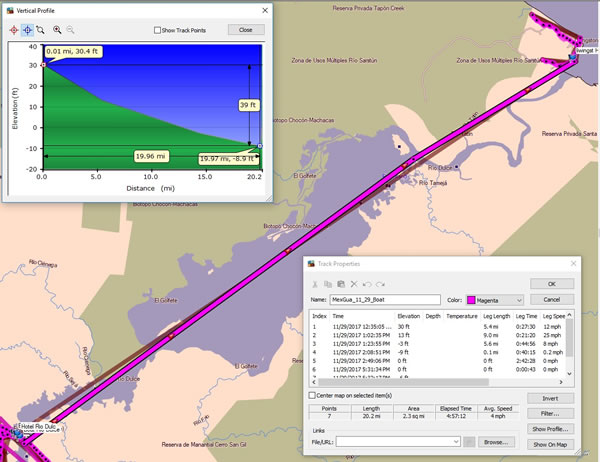The width and height of the screenshot is (600, 462).
Task: Click the 4:57:12 Elapsed Time value
Action: pyautogui.click(x=456, y=416)
